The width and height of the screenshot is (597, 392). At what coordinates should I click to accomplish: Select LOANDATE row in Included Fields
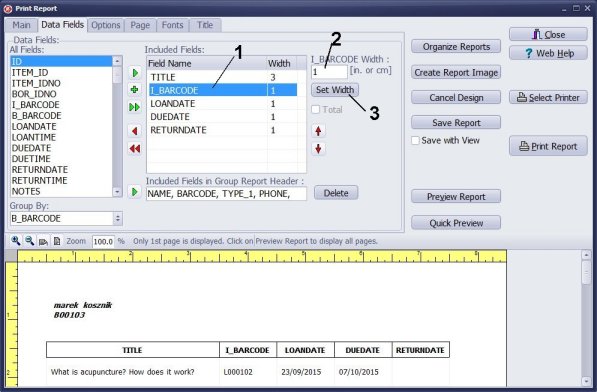tap(223, 104)
